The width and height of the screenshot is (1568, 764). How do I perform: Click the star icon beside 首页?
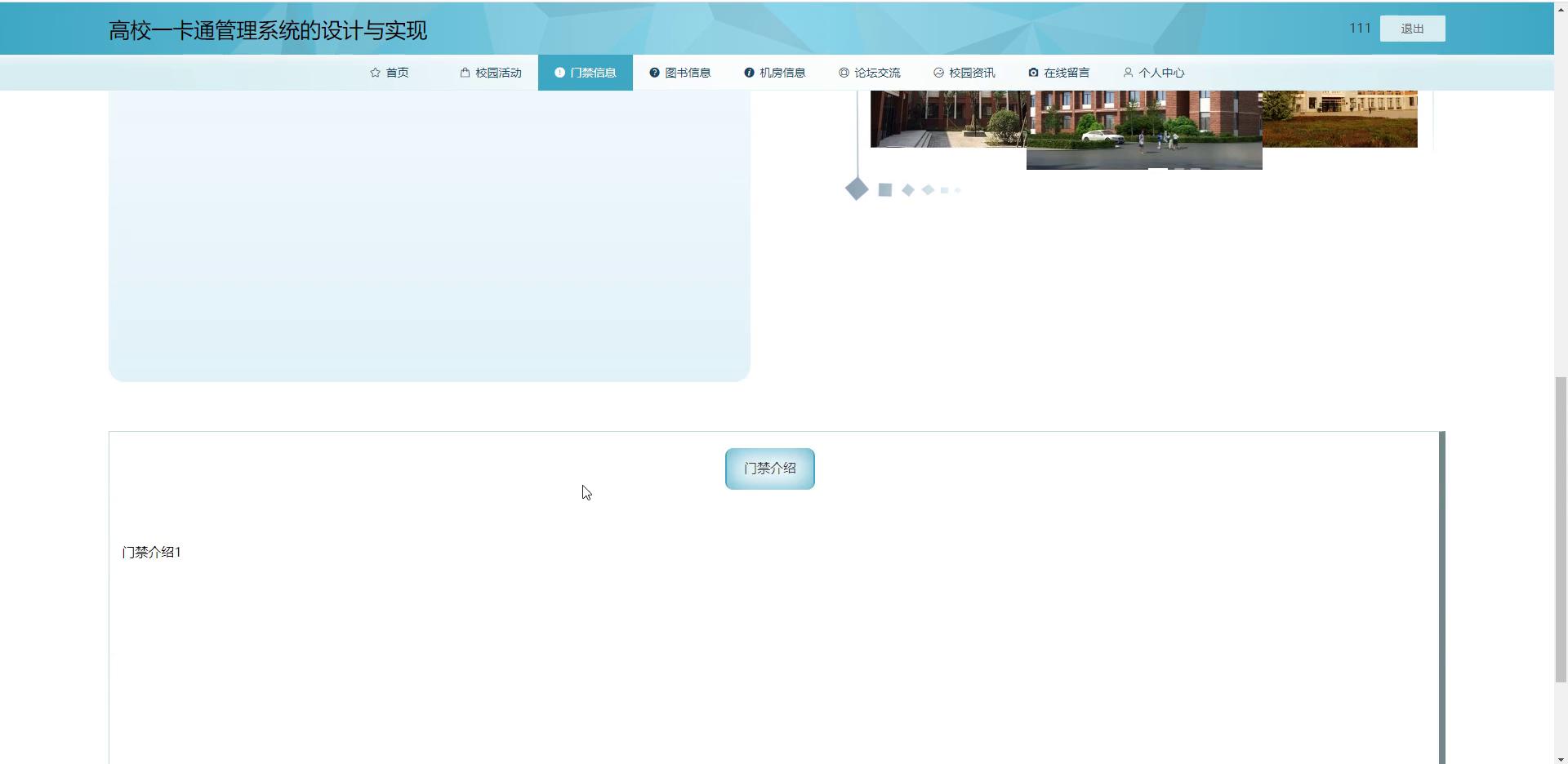[x=375, y=73]
